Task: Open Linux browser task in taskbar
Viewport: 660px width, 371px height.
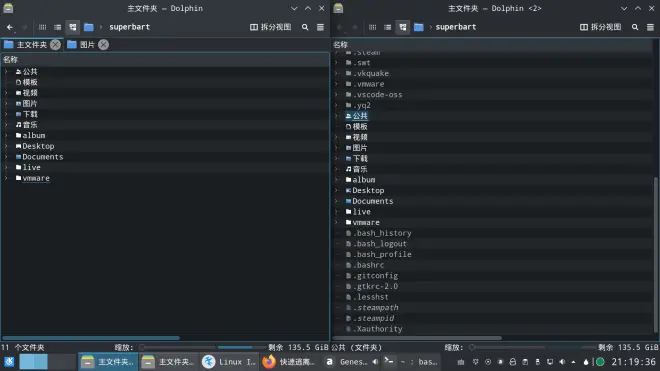Action: click(x=229, y=362)
